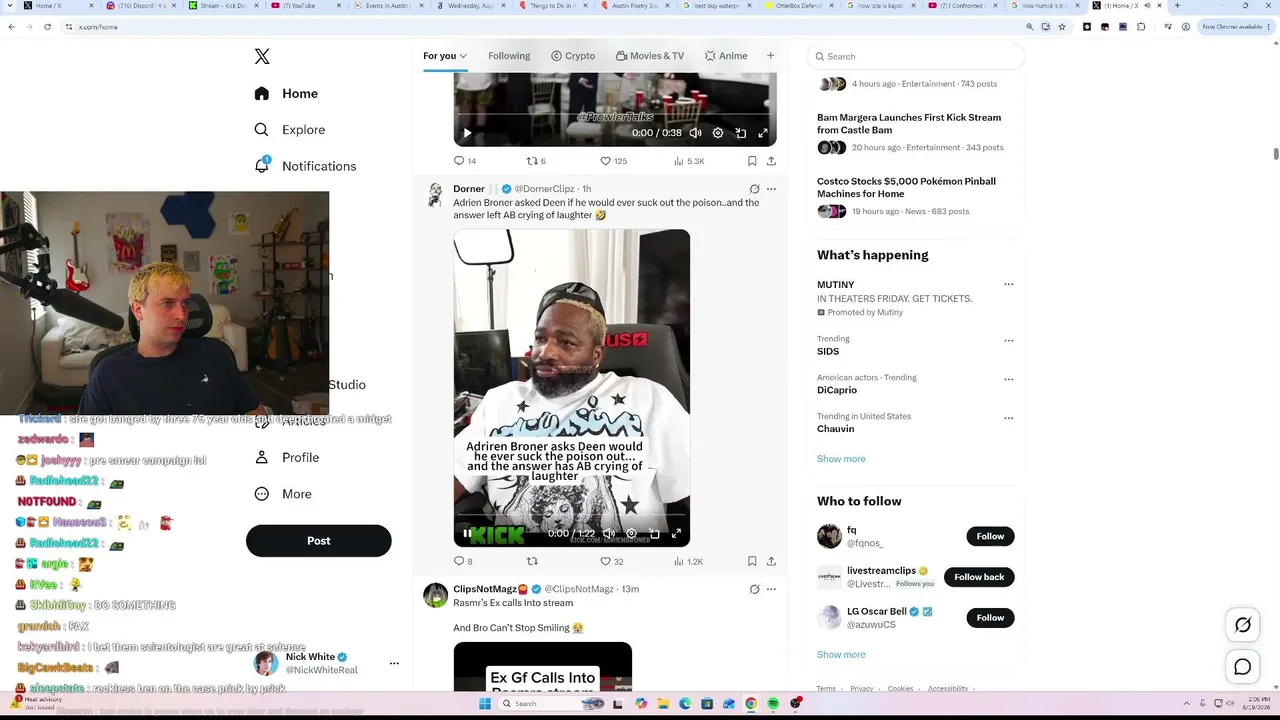Open the Grok floating button
This screenshot has width=1280, height=720.
pyautogui.click(x=1243, y=625)
